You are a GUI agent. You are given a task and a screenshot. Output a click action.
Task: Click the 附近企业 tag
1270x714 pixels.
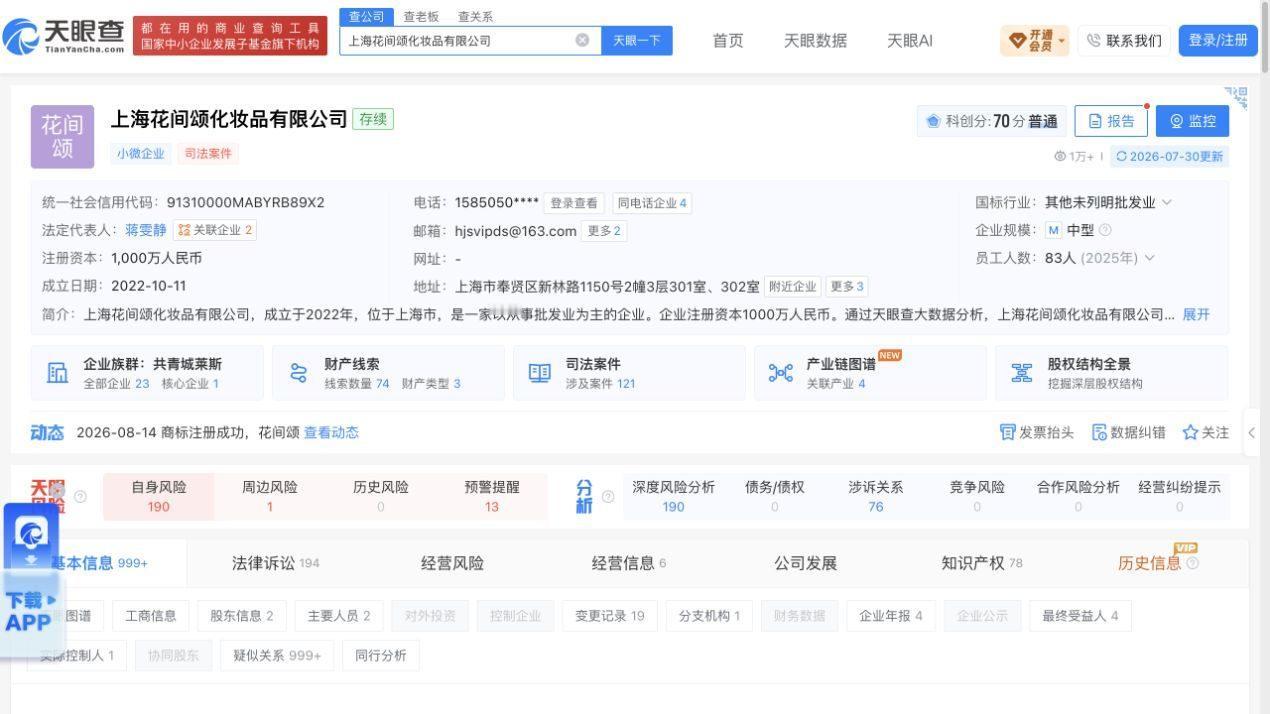point(793,286)
